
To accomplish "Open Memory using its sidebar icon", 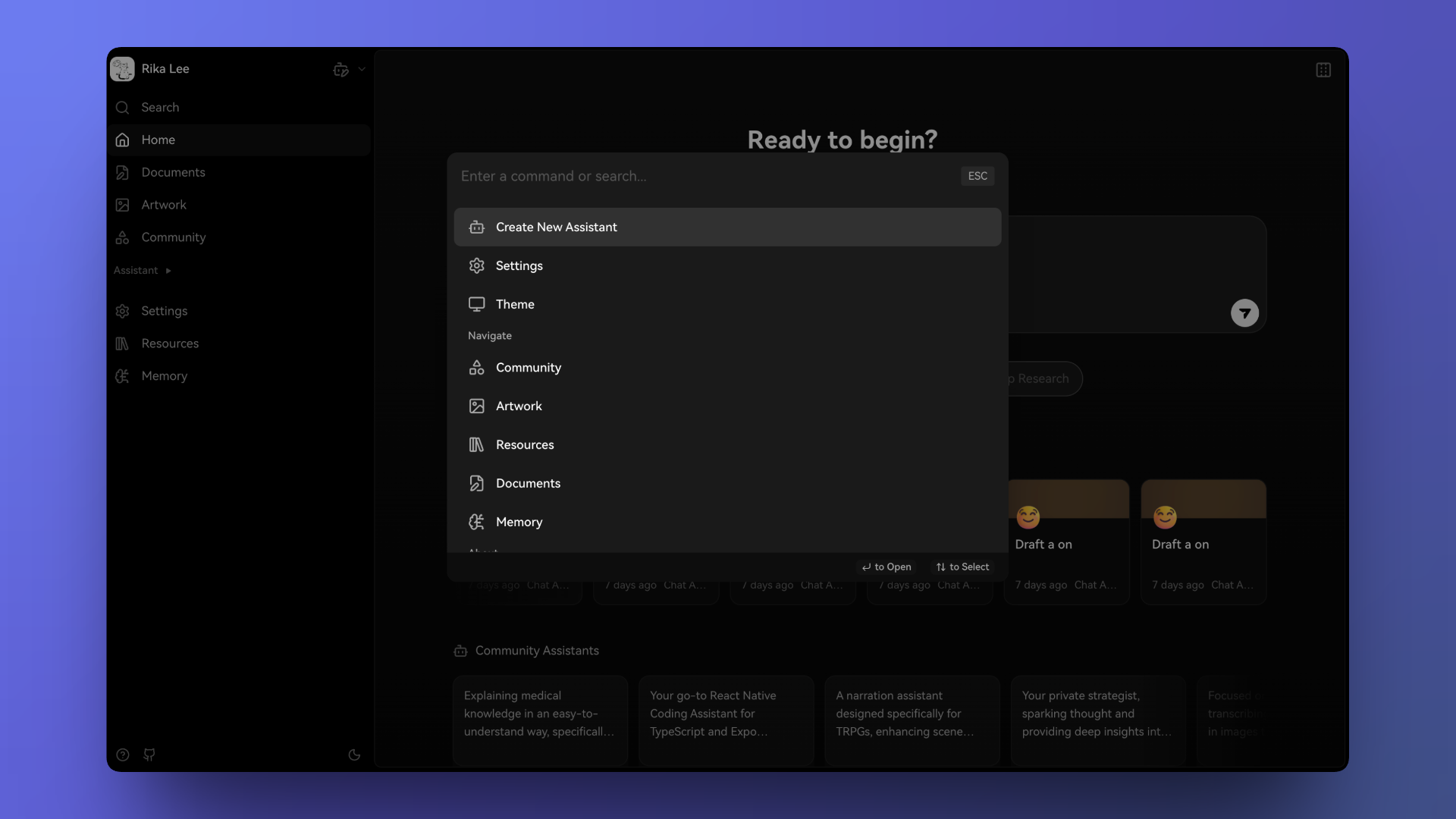I will pos(122,375).
